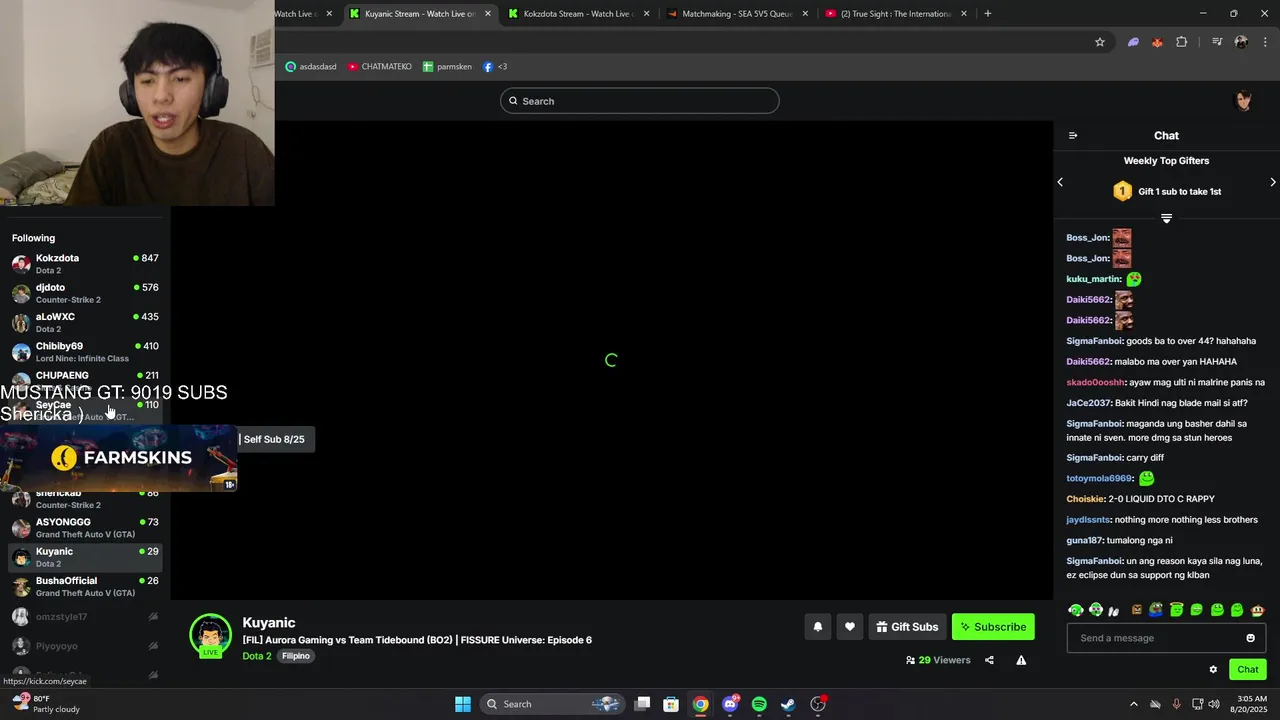The height and width of the screenshot is (720, 1280).
Task: Open chat settings gear icon
Action: [1213, 670]
